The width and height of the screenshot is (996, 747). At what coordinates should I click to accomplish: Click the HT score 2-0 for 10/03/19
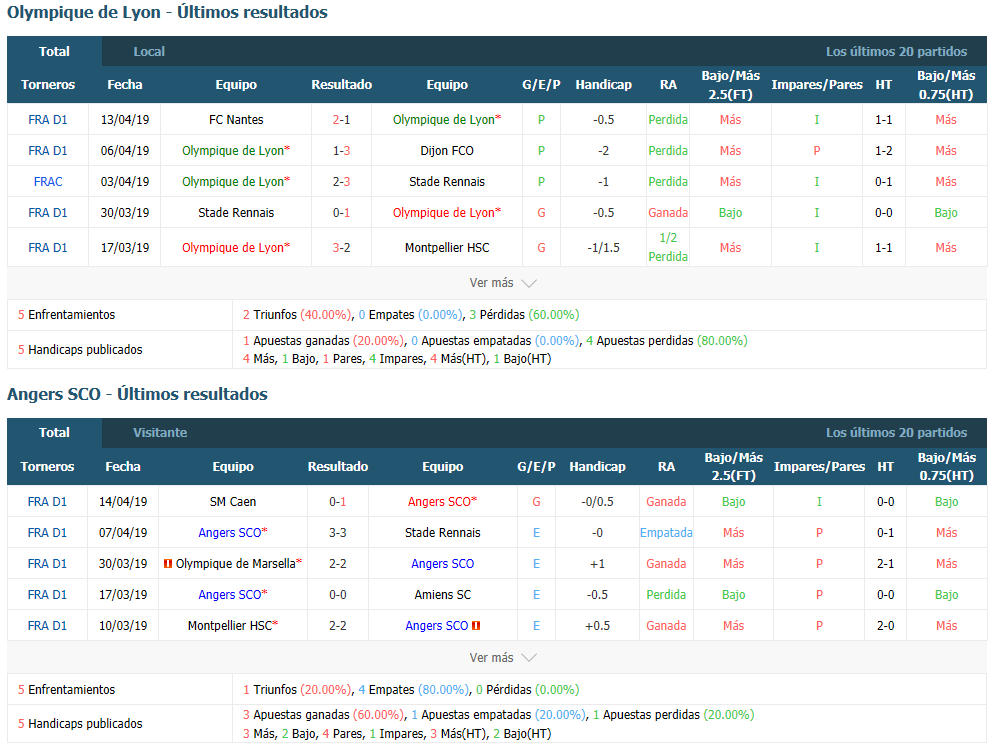pyautogui.click(x=885, y=626)
